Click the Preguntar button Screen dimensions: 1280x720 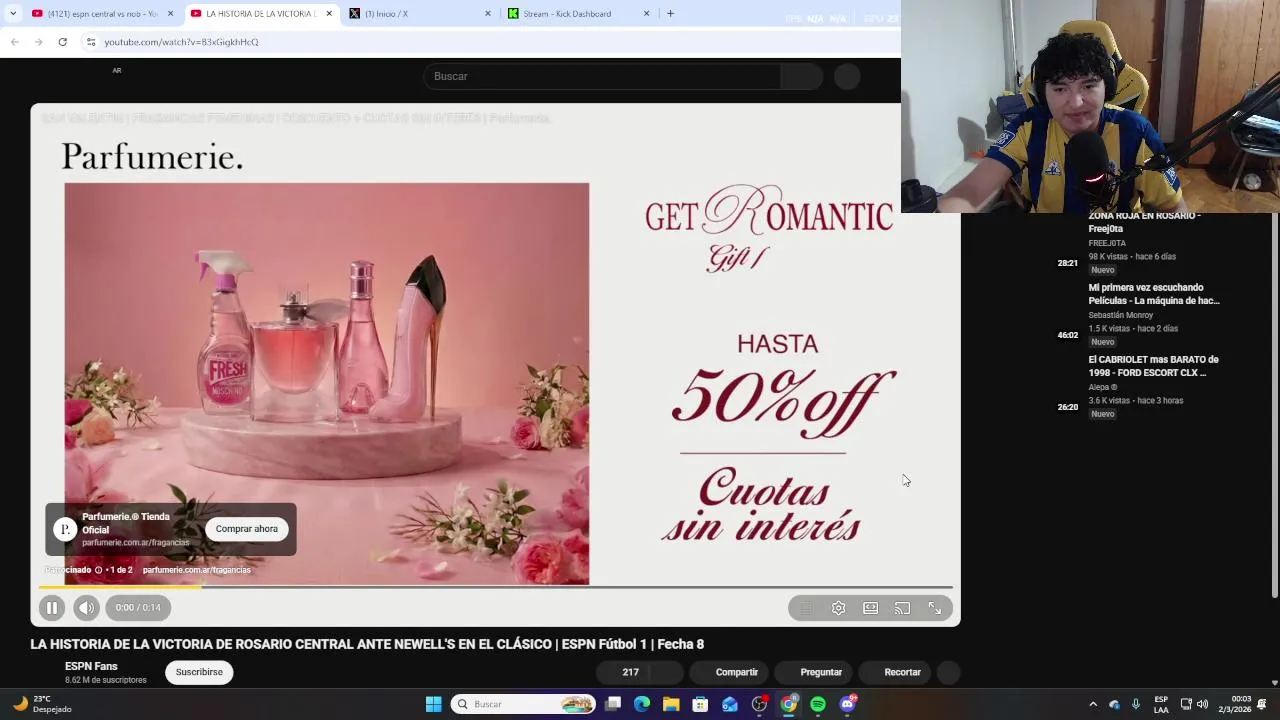[812, 672]
